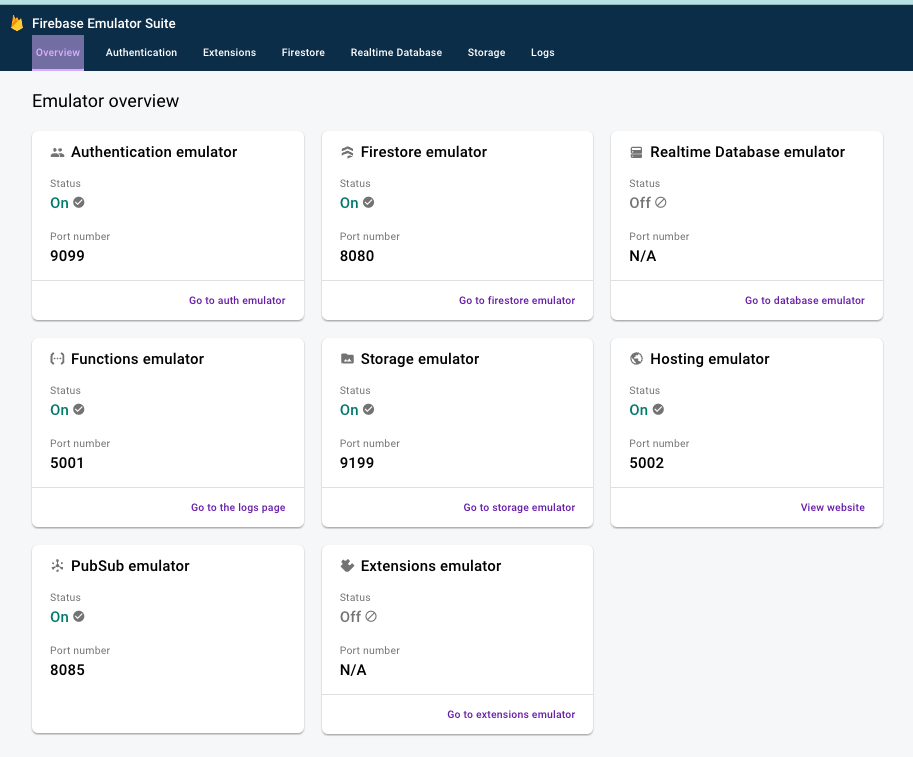
Task: Click PubSub emulator On status text
Action: (x=59, y=617)
